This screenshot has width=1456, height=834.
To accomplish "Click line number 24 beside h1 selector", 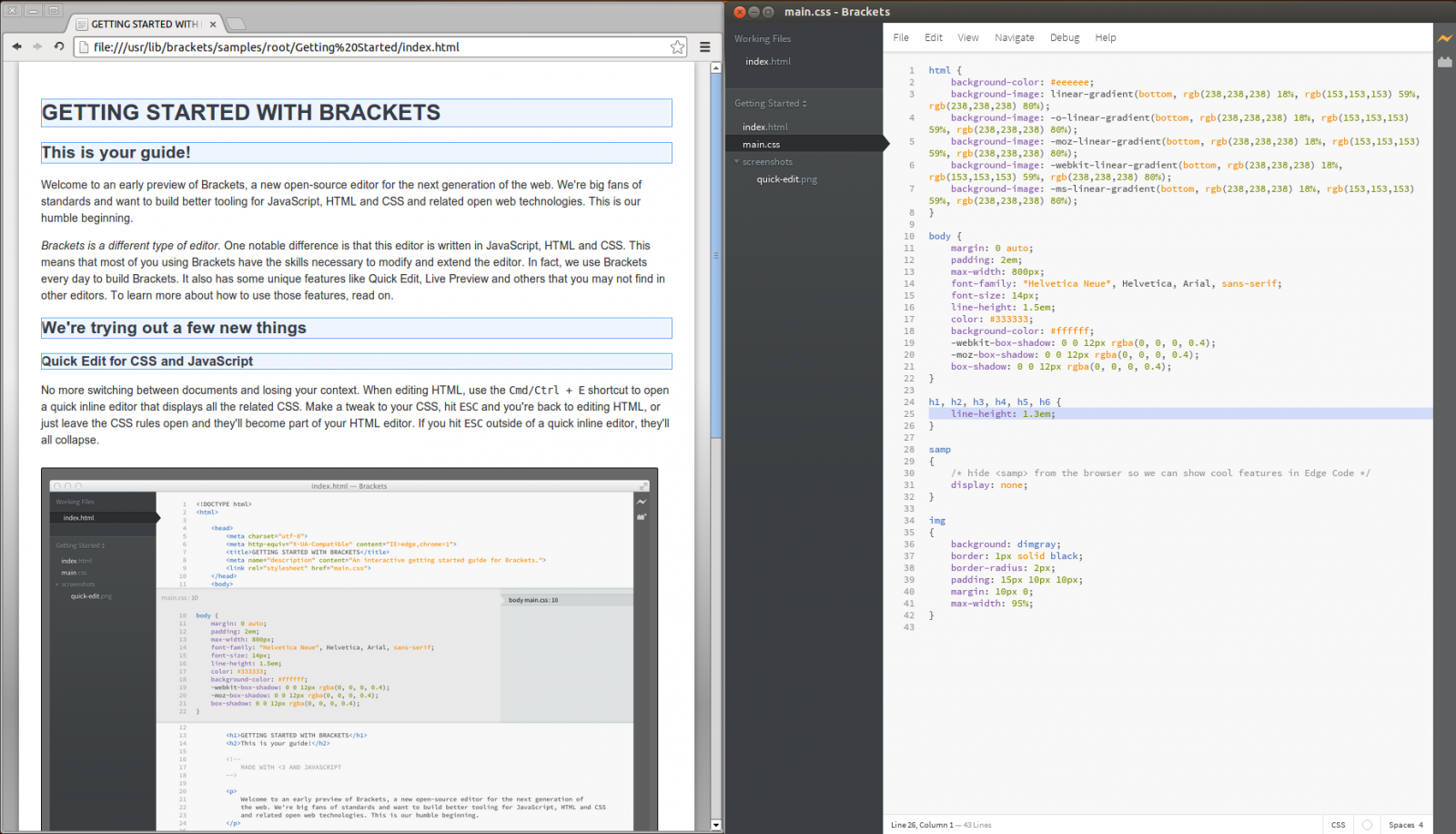I will [909, 402].
